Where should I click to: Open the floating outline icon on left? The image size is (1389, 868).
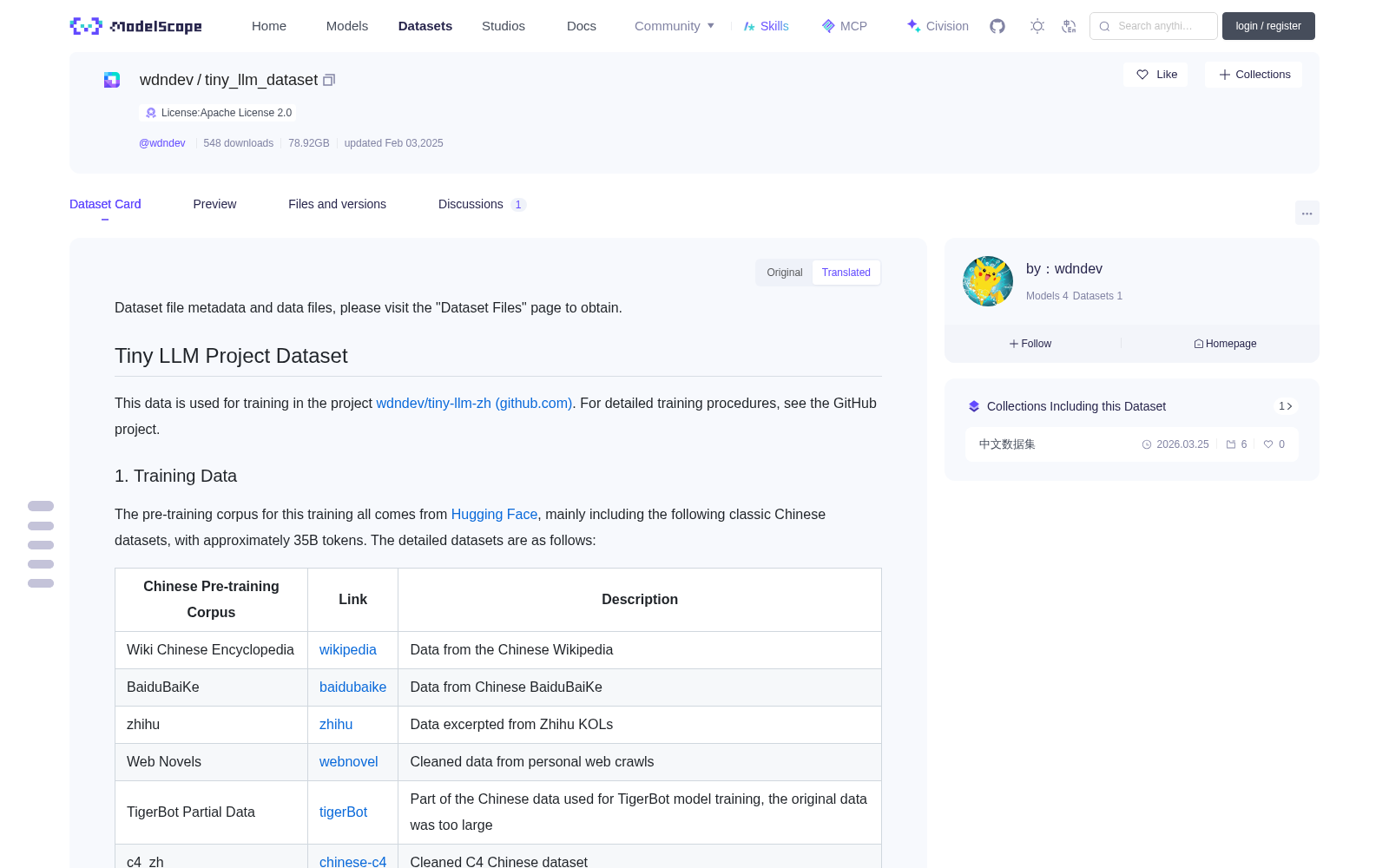(41, 544)
